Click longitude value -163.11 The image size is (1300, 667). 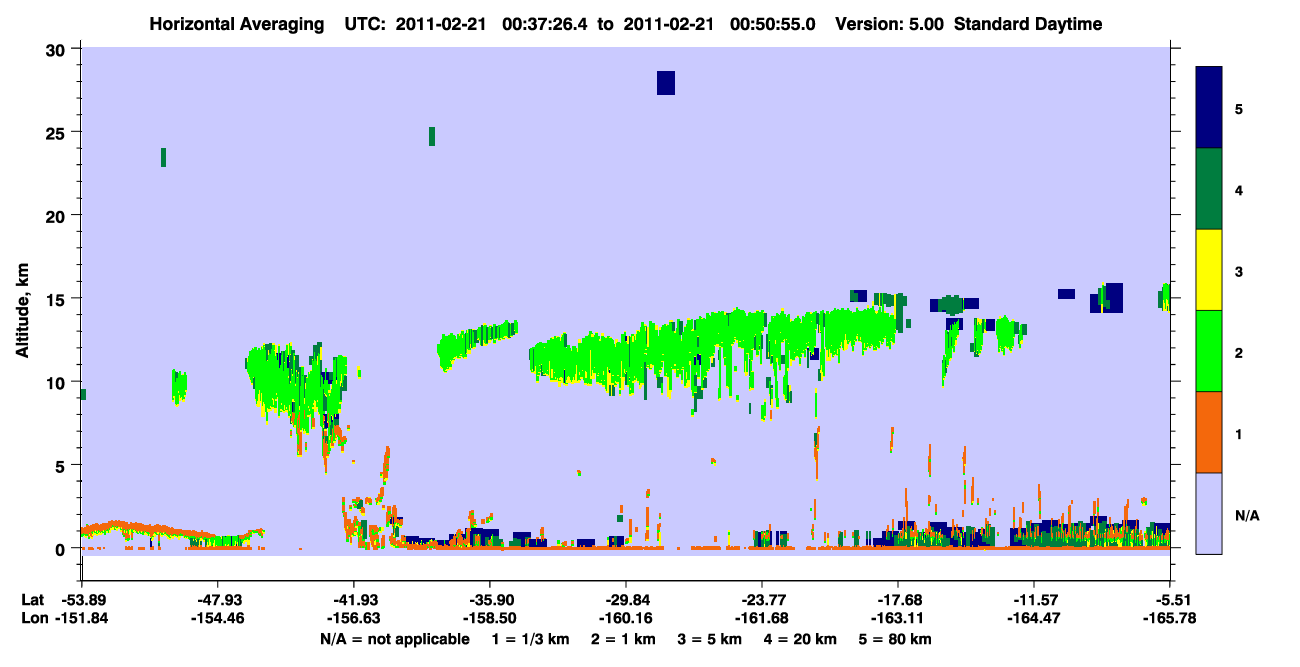point(898,618)
